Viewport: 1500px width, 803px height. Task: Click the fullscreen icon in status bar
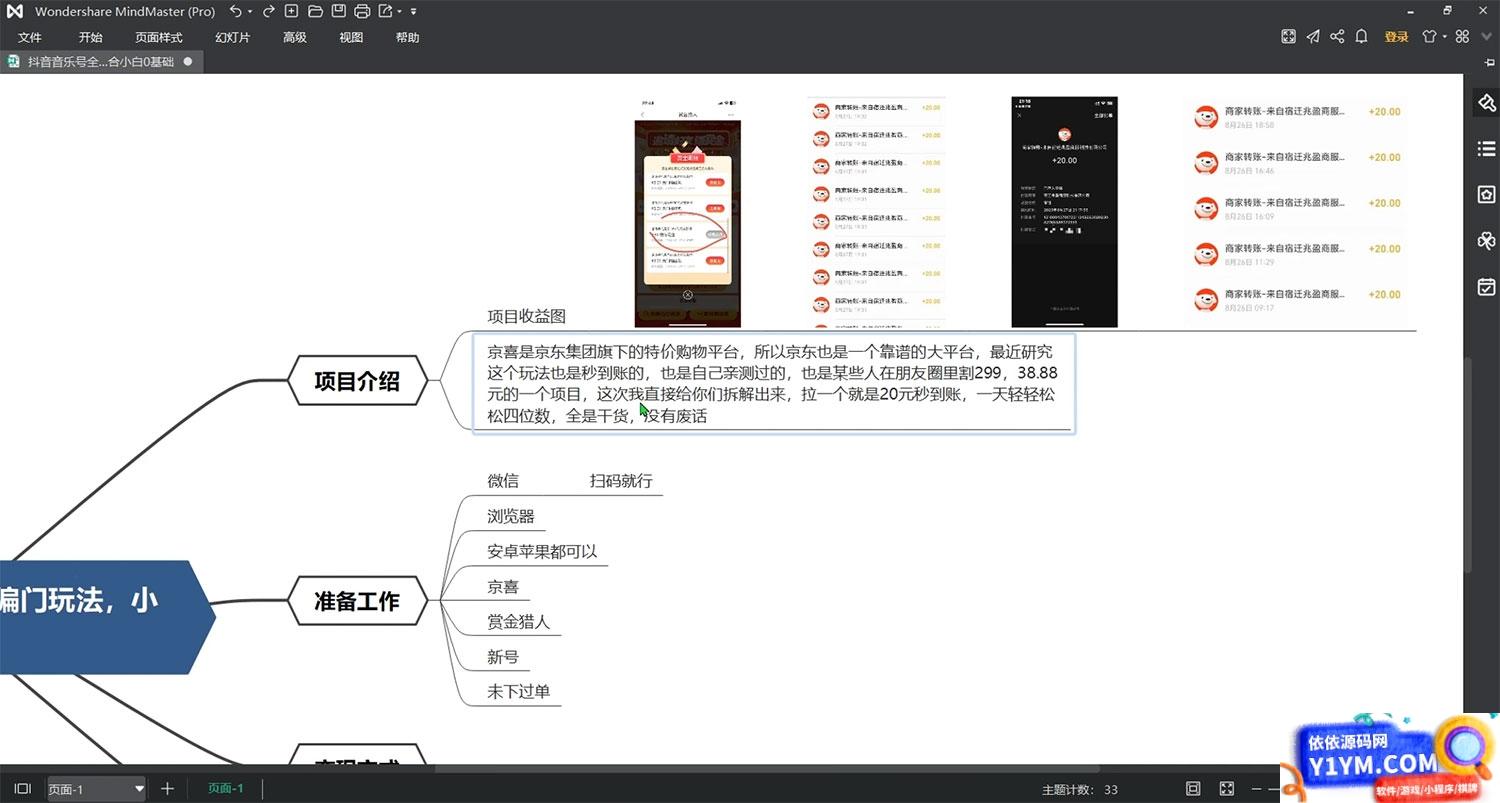1227,789
